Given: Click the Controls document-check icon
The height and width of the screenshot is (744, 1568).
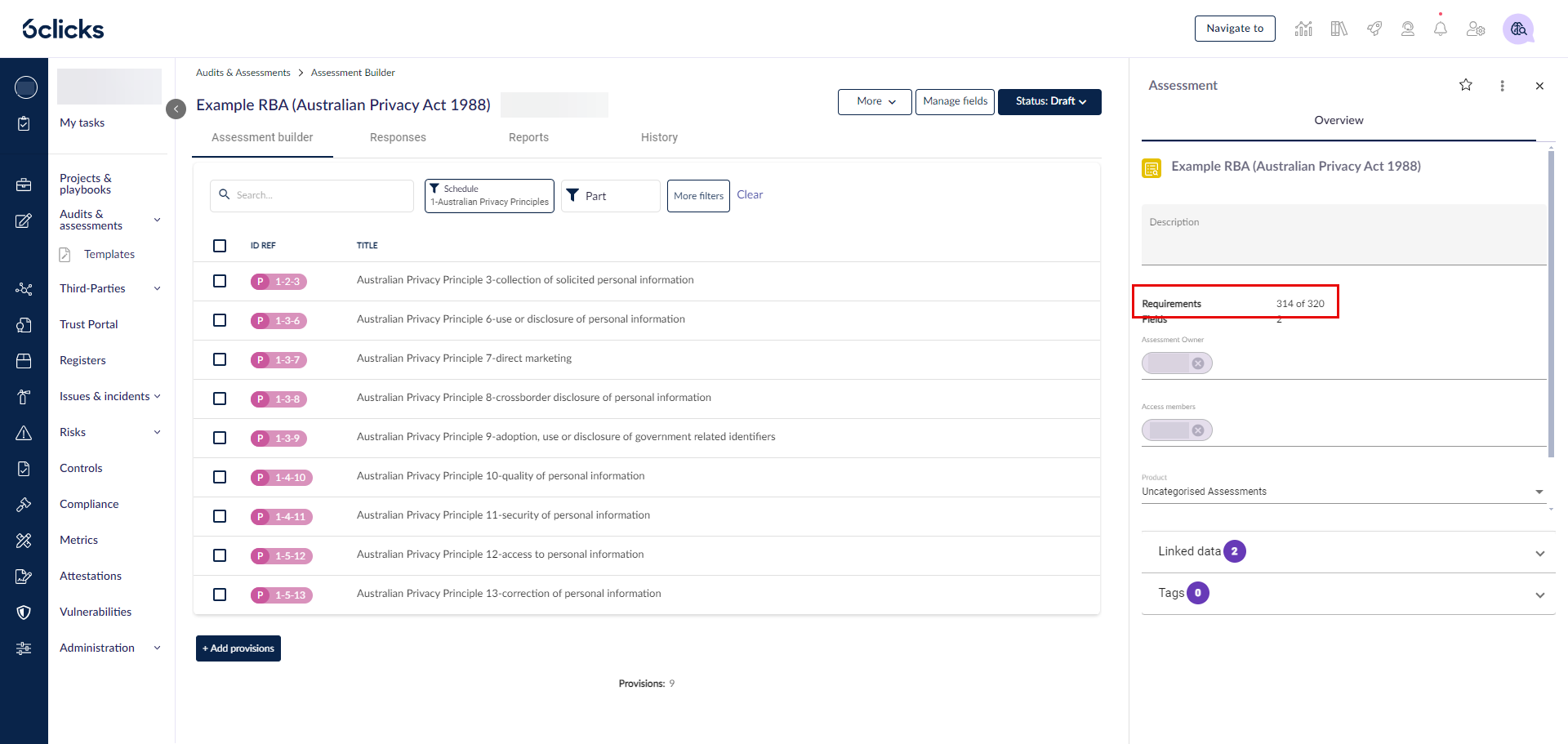Looking at the screenshot, I should [x=24, y=469].
